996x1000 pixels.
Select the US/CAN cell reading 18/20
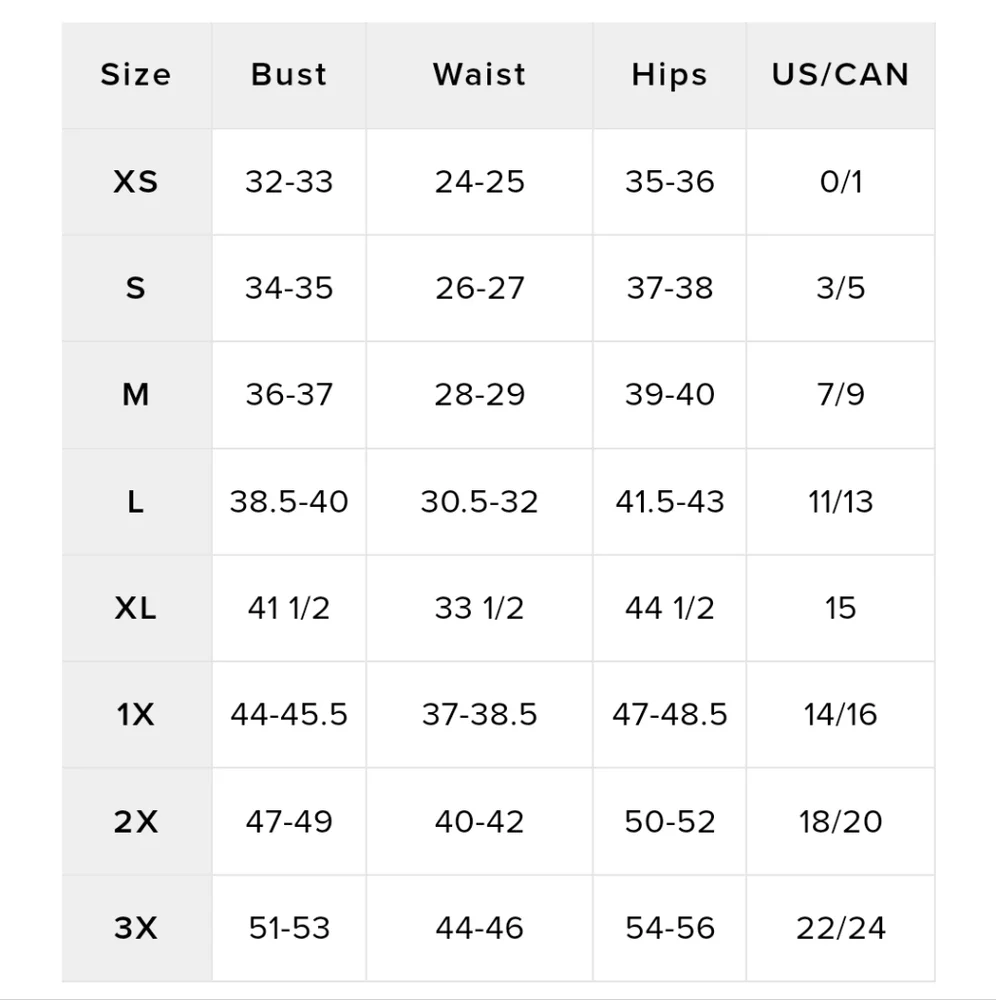pyautogui.click(x=840, y=822)
